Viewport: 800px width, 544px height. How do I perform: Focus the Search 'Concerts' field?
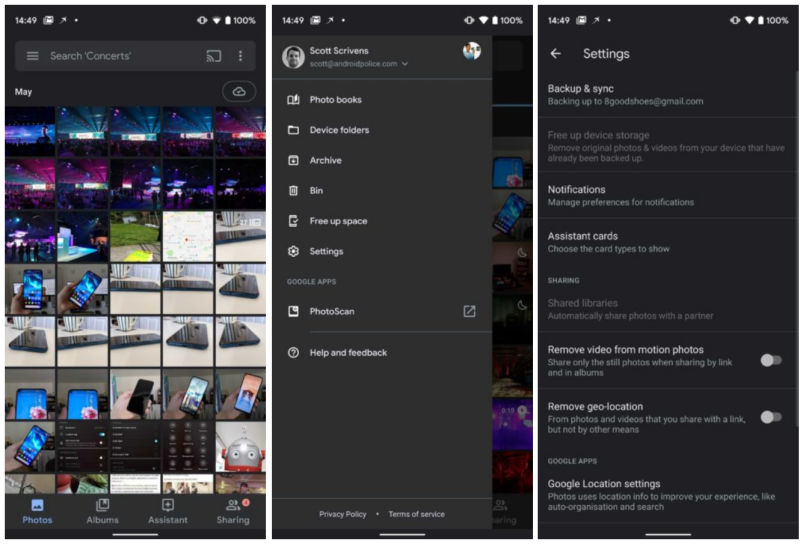point(135,56)
